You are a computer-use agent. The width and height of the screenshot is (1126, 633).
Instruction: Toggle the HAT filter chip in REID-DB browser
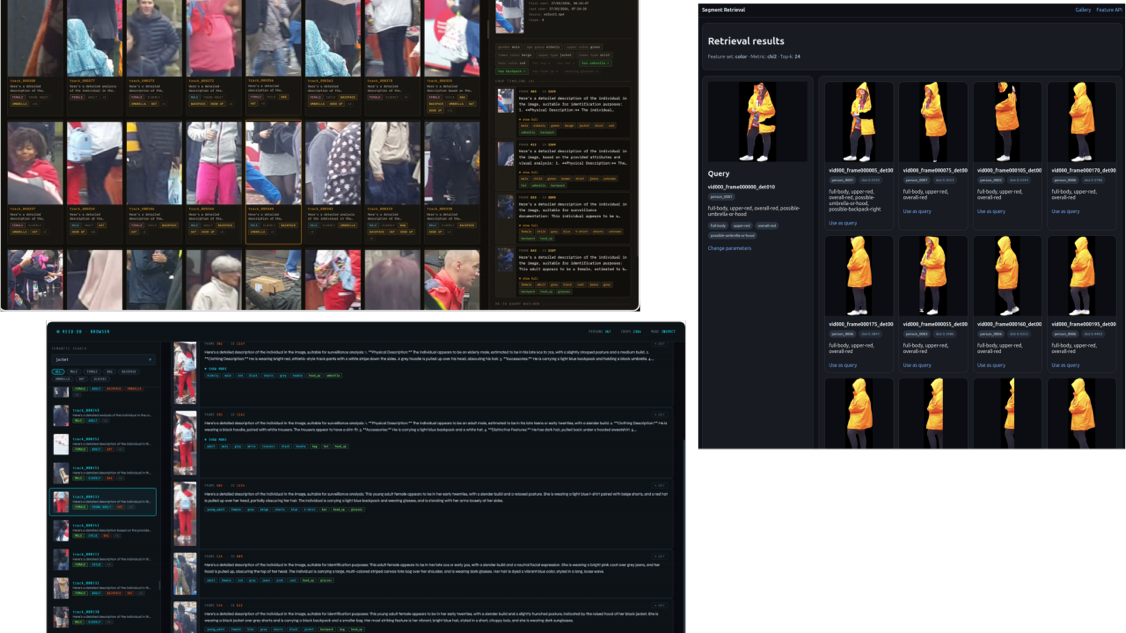pyautogui.click(x=81, y=379)
